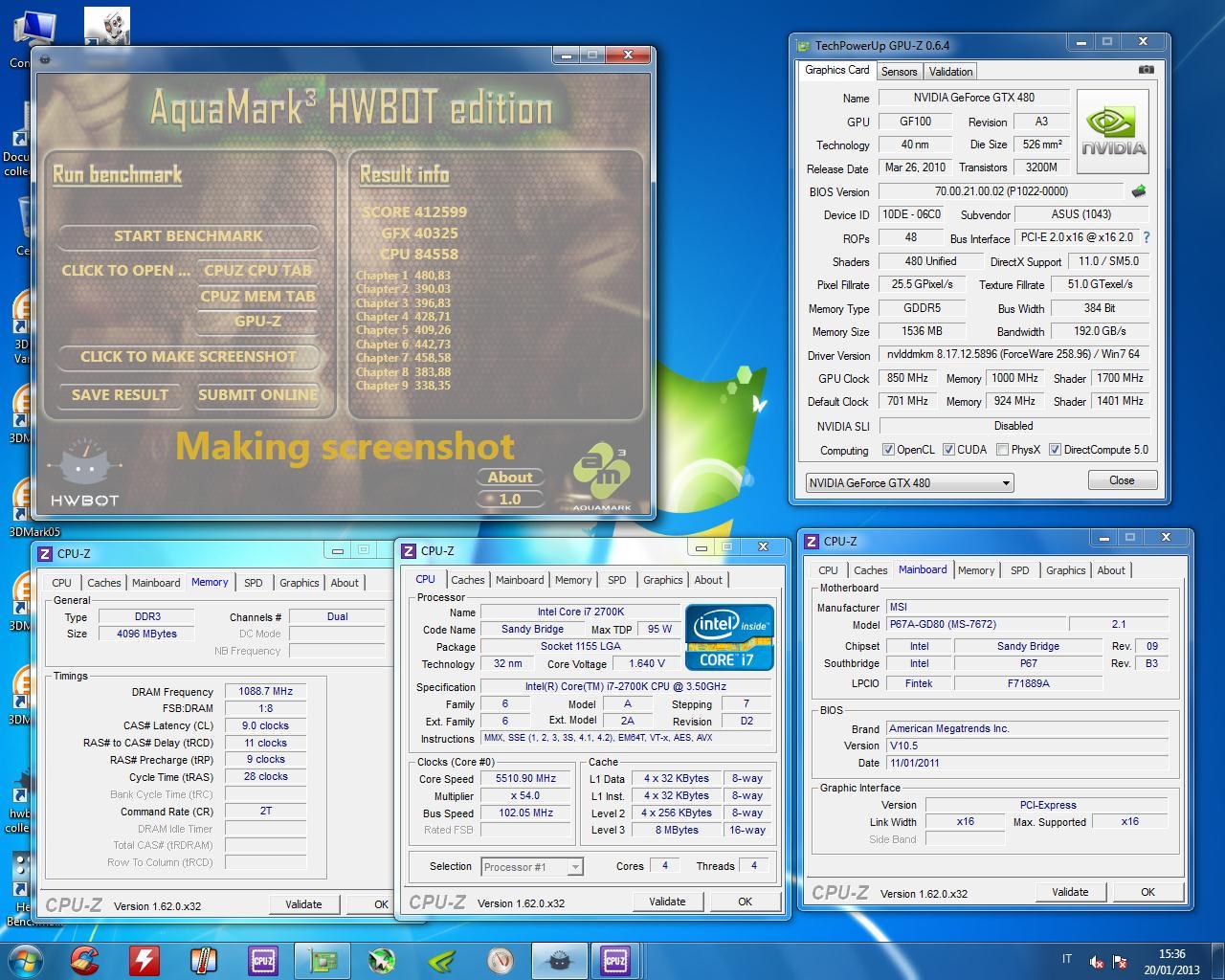This screenshot has height=980, width=1225.
Task: Open the Processor #1 selection dropdown
Action: [x=532, y=867]
